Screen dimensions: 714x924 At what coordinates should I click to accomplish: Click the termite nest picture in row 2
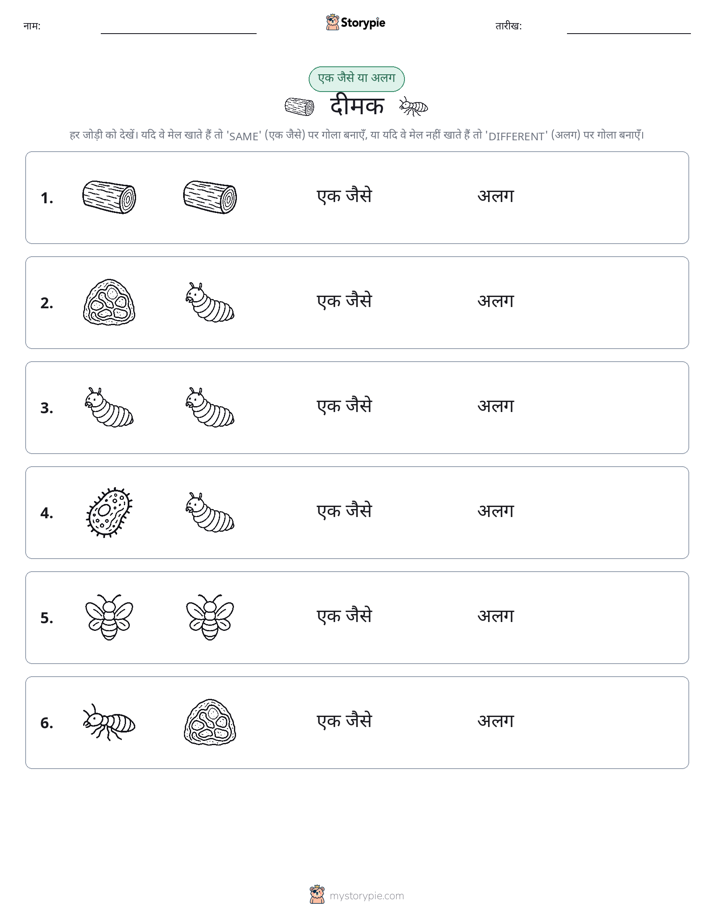coord(109,302)
